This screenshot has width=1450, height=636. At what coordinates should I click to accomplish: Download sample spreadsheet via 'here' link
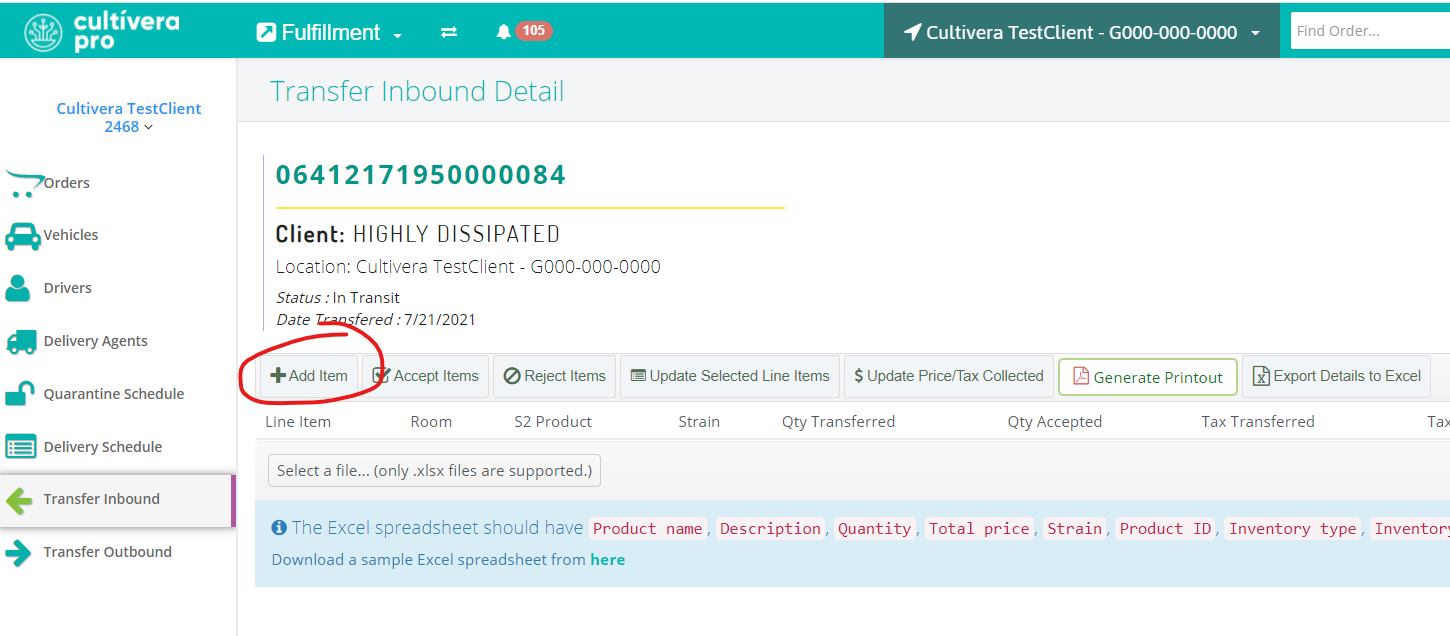[x=607, y=560]
